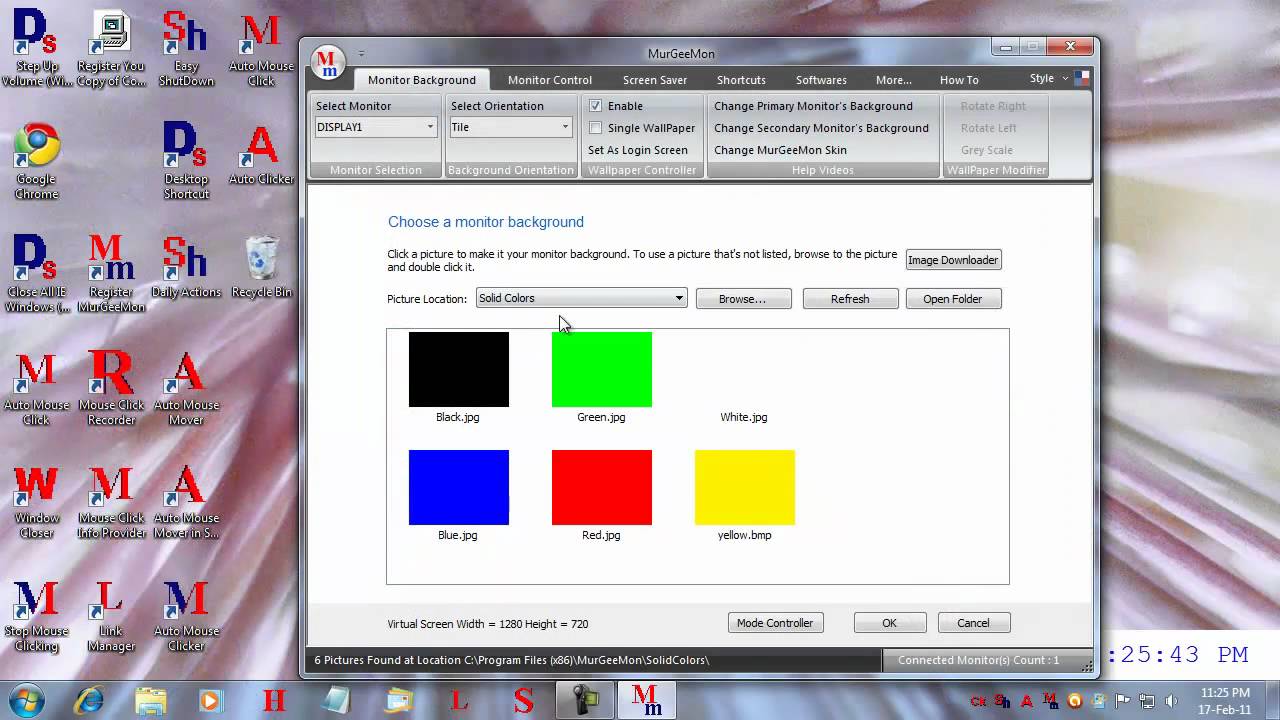Open Auto Mouse Mover desktop icon
Screen dimensions: 1280x720
coord(186,387)
